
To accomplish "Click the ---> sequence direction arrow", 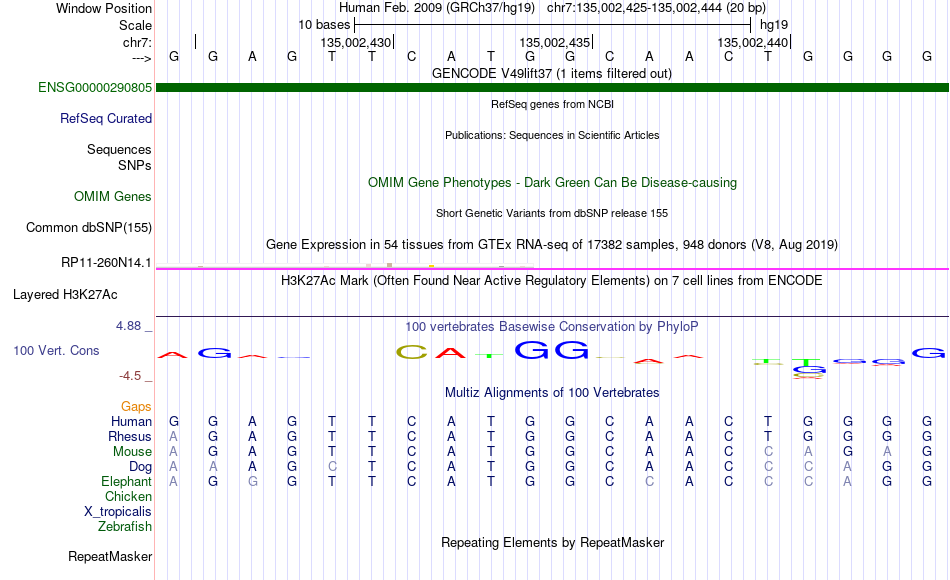I will [x=141, y=58].
